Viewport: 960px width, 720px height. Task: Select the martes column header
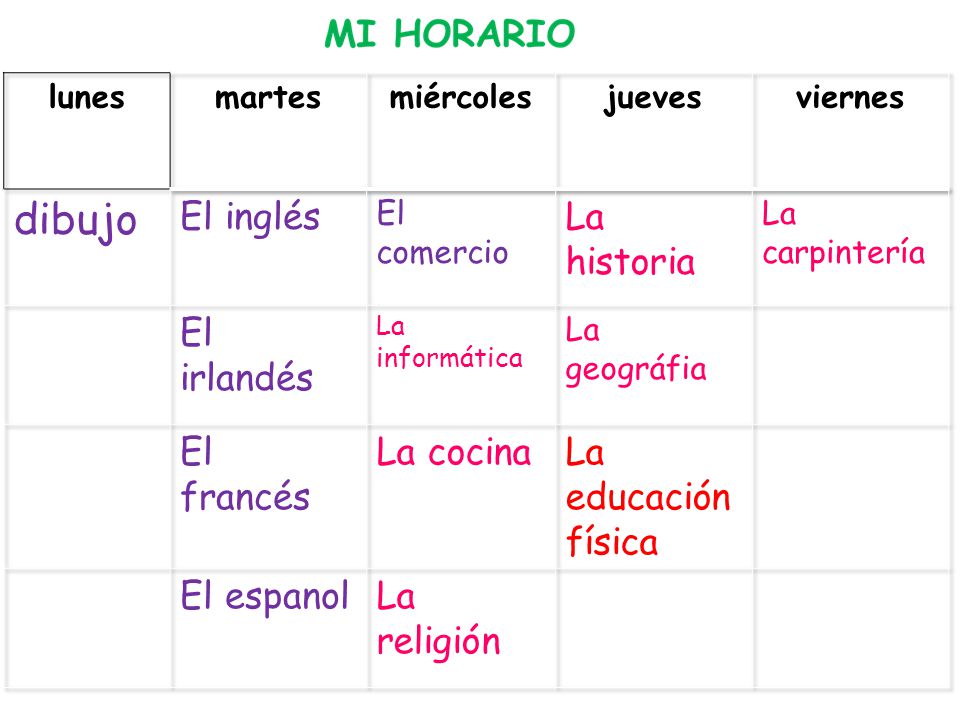click(270, 132)
